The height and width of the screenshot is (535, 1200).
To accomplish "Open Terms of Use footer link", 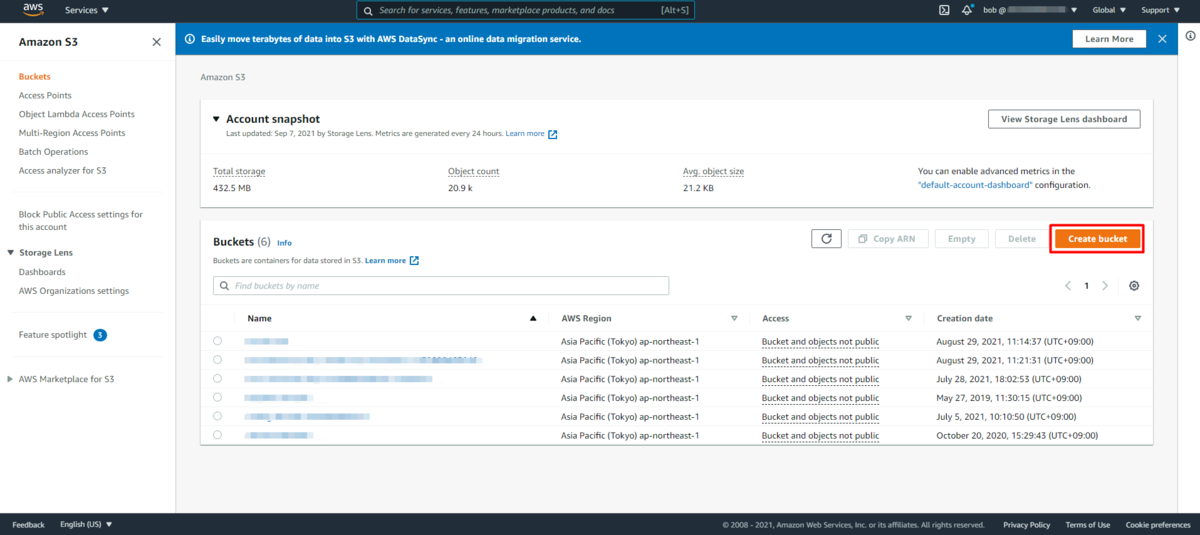I will tap(1087, 525).
